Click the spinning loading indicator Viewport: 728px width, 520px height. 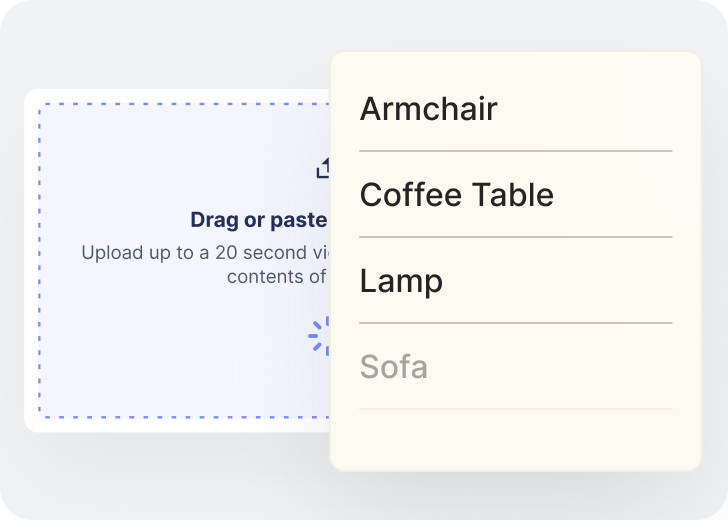(x=319, y=335)
